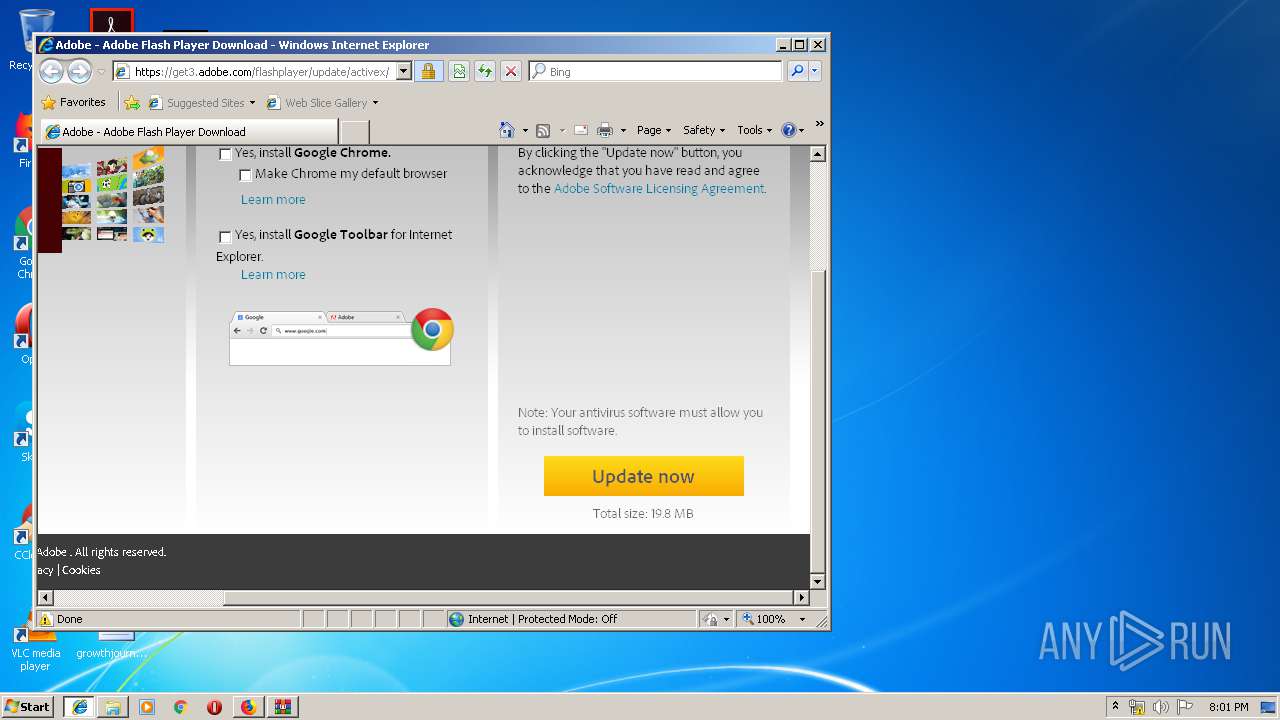Click the browser Forward arrow button
Viewport: 1280px width, 720px height.
point(79,71)
